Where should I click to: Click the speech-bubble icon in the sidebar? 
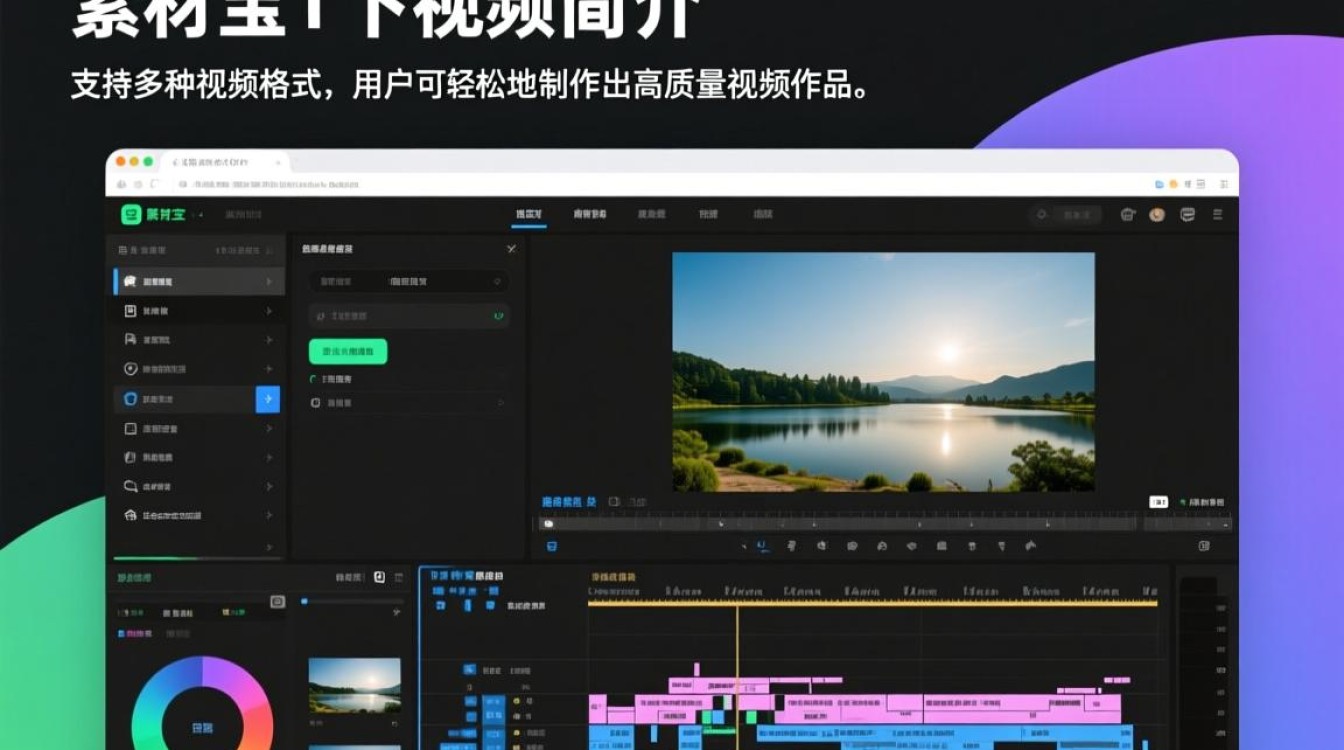(130, 486)
